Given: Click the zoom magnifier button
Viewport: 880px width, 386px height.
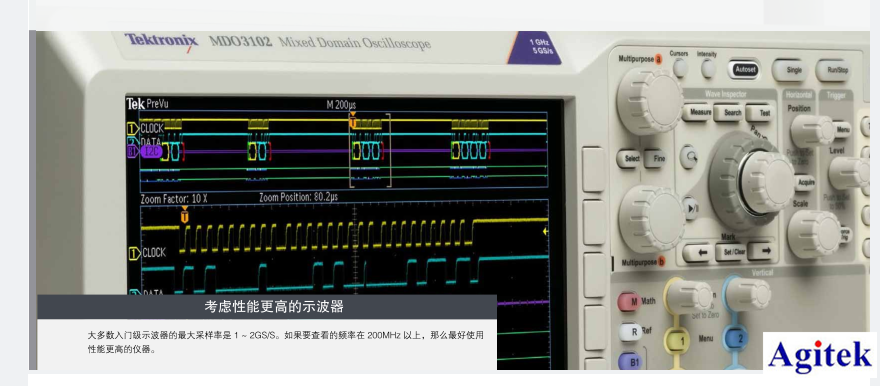Looking at the screenshot, I should pos(689,157).
